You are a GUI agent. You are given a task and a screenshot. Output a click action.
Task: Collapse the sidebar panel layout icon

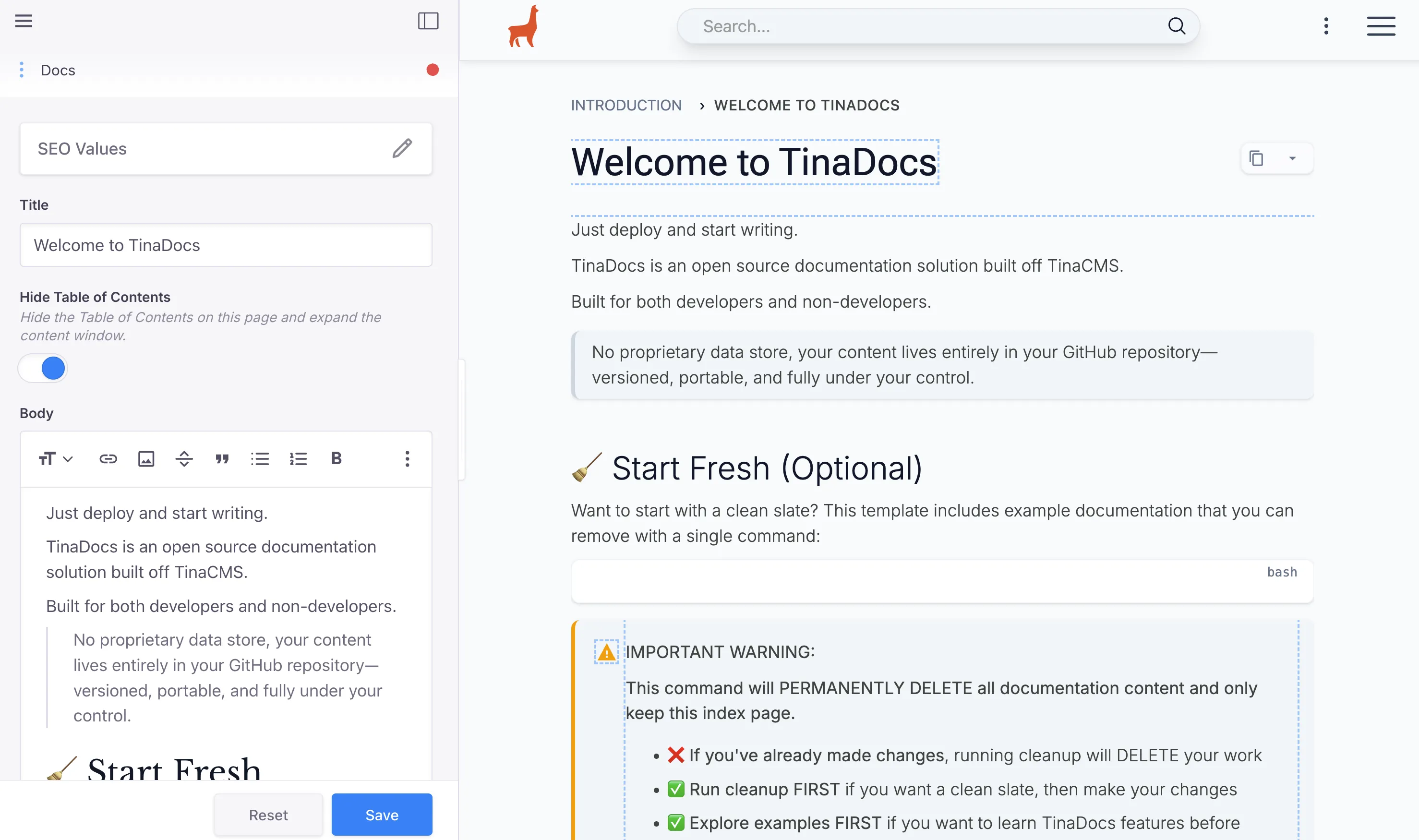coord(428,21)
